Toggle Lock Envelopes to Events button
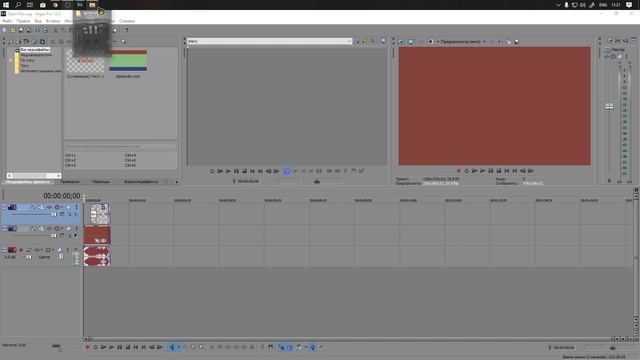Image resolution: width=640 pixels, height=360 pixels. pos(313,347)
